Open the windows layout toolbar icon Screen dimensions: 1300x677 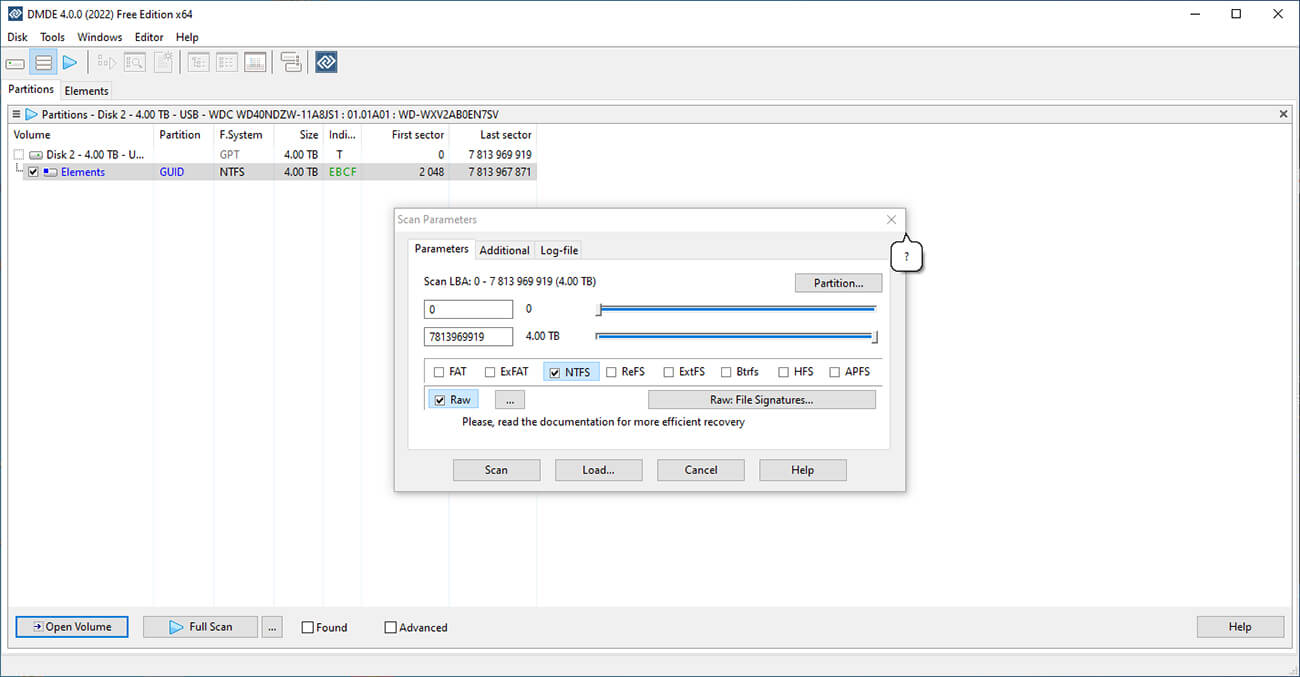pos(290,62)
